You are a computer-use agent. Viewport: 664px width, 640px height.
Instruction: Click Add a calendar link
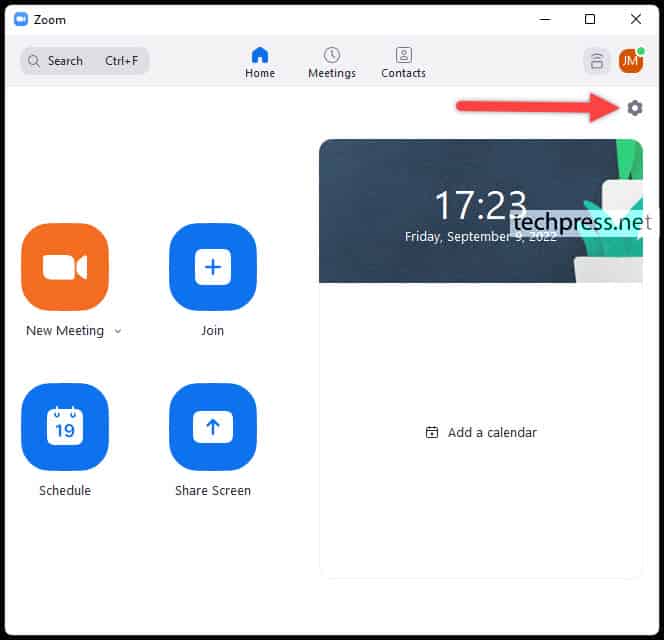[481, 432]
